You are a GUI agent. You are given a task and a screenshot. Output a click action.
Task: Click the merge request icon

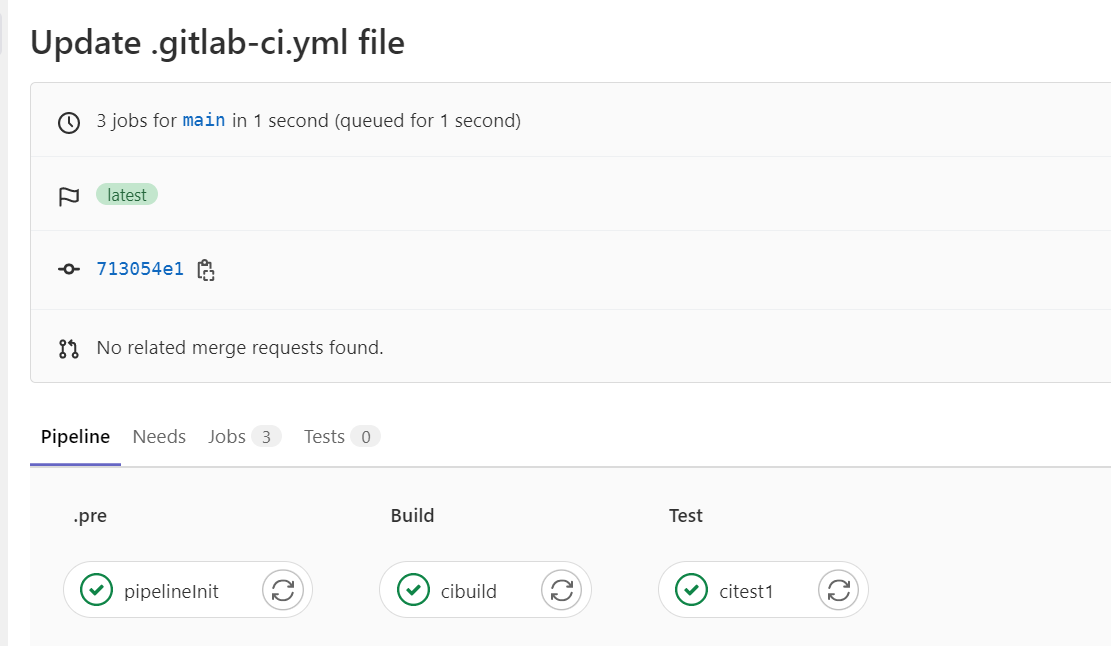(69, 348)
